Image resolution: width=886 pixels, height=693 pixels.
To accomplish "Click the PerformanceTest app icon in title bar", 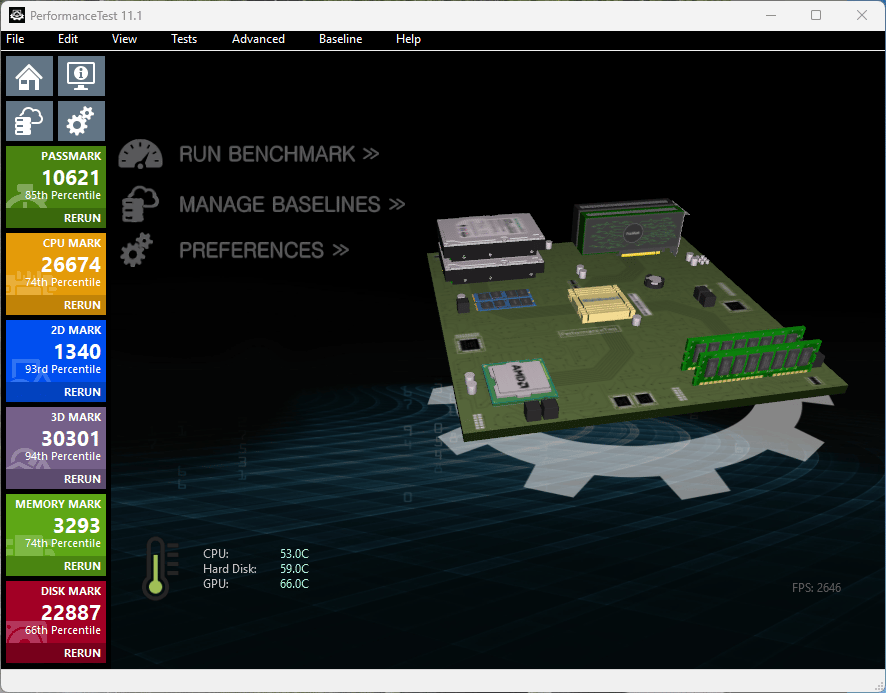I will [17, 15].
